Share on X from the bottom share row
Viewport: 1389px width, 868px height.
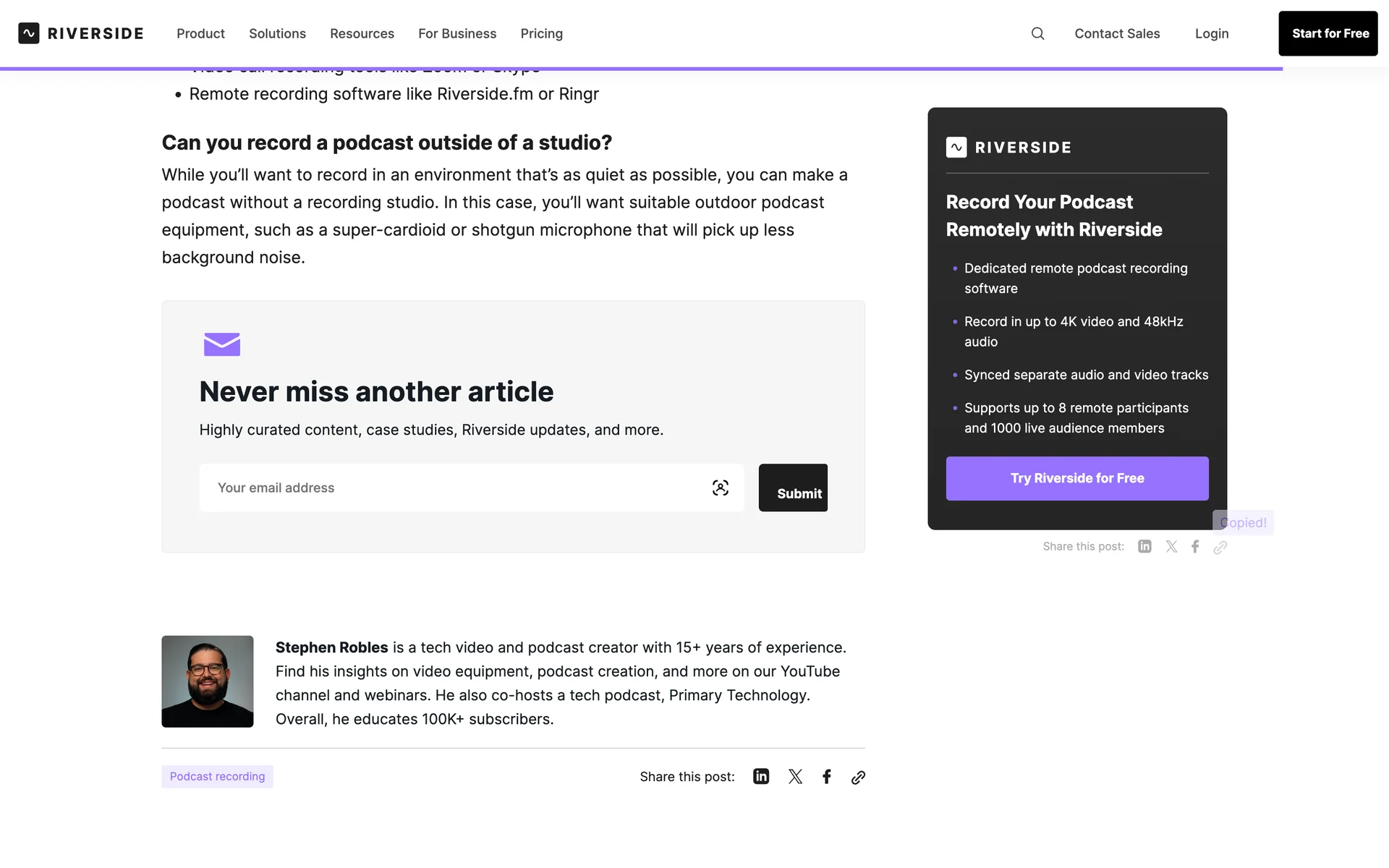pyautogui.click(x=795, y=776)
